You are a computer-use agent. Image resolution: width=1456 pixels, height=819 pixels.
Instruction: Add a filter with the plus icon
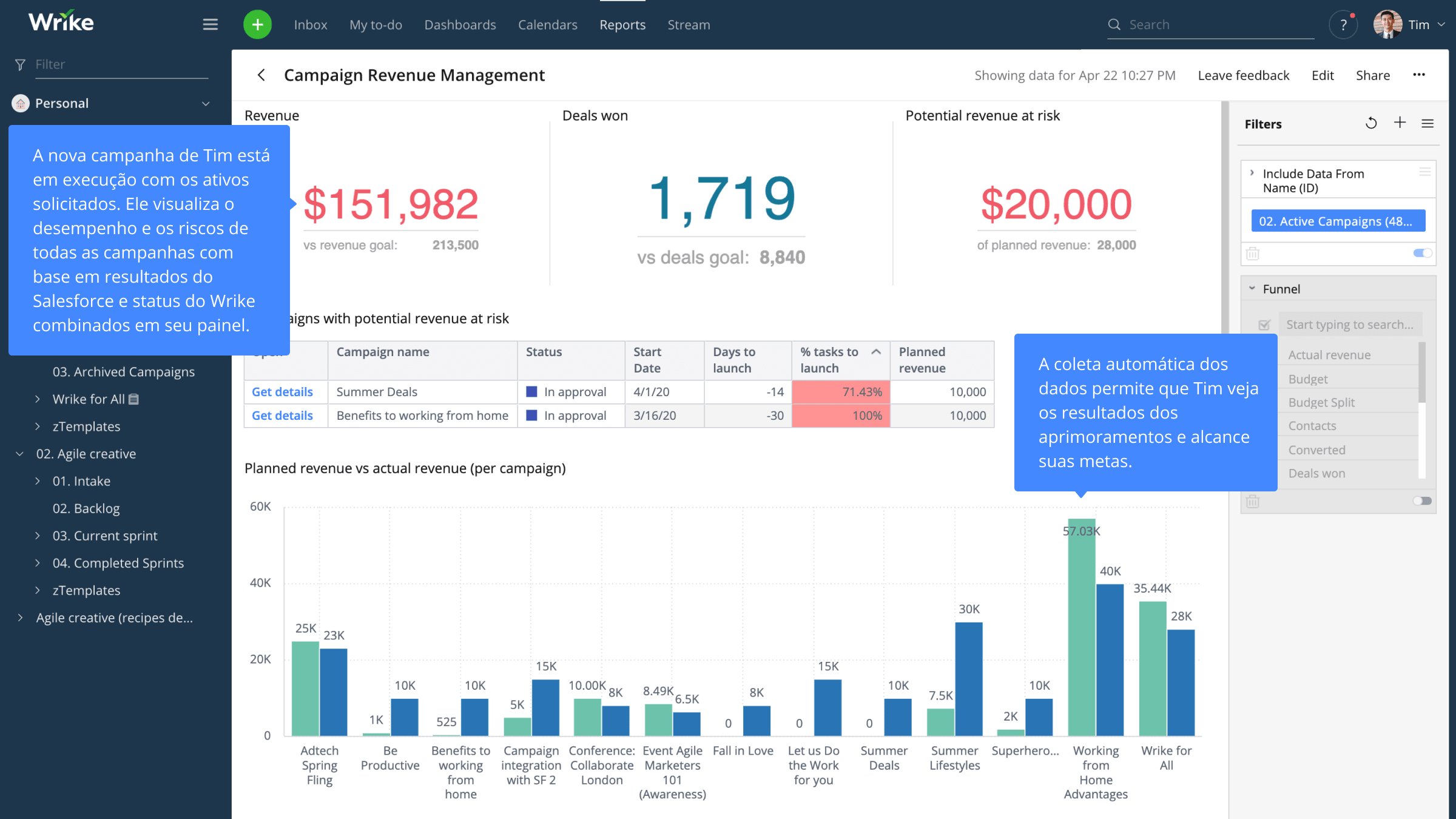[x=1400, y=123]
